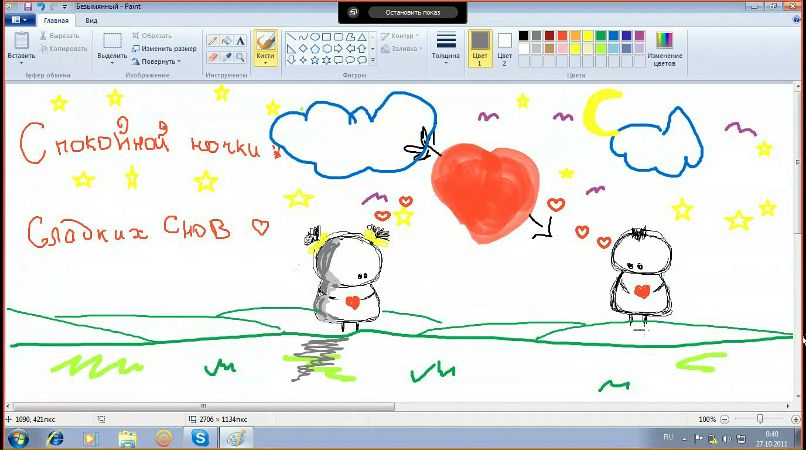
Task: Pick the Eraser tool
Action: pos(213,56)
